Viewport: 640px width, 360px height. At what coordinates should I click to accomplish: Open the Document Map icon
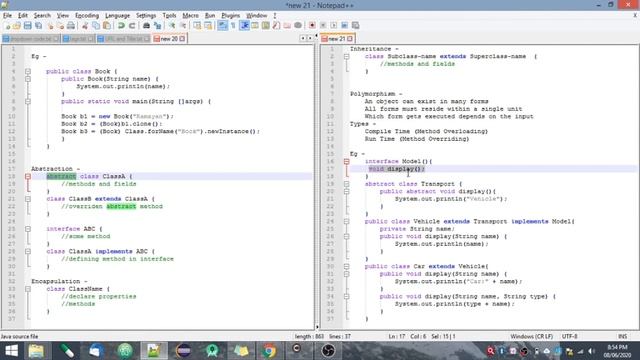266,26
